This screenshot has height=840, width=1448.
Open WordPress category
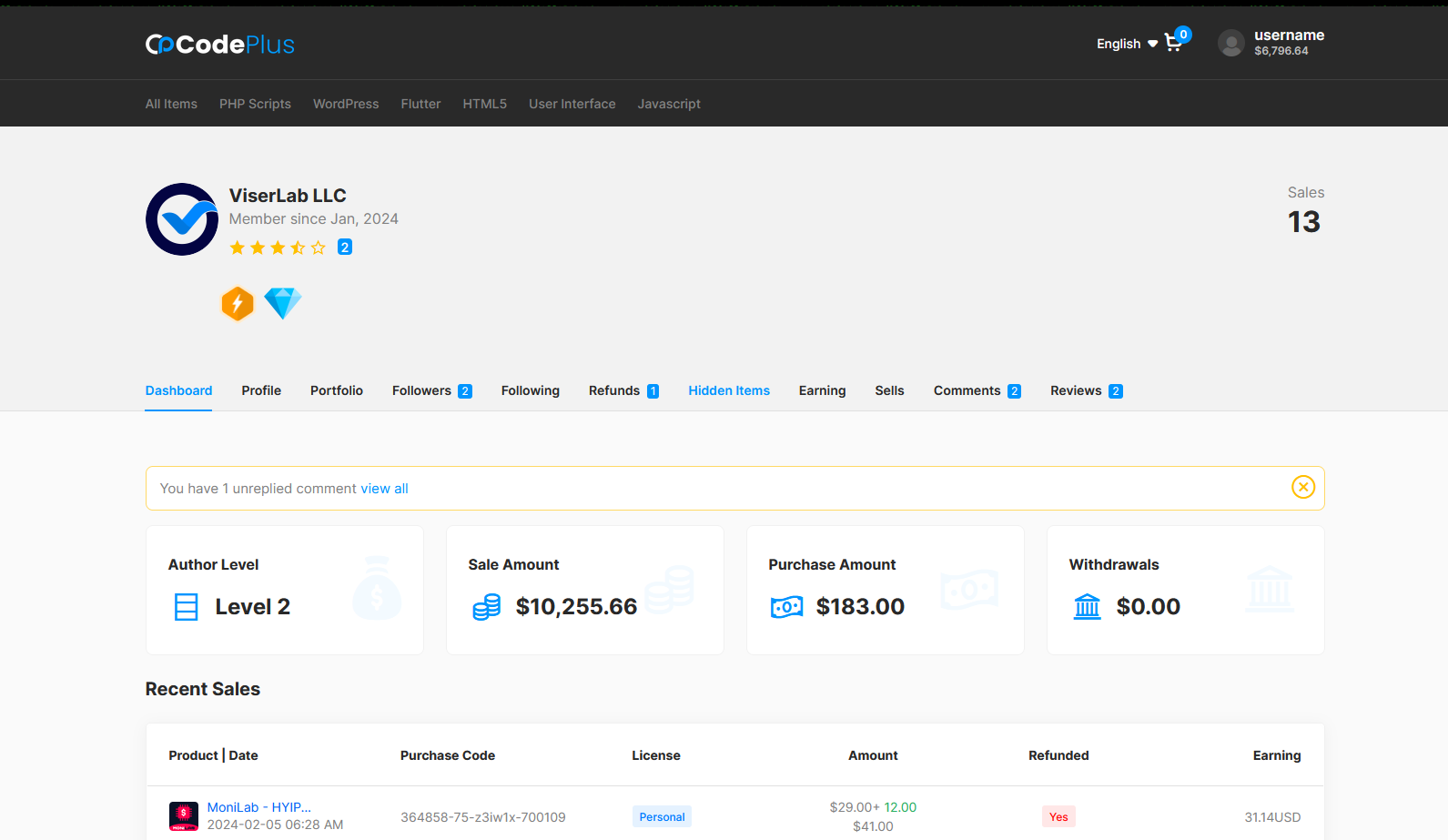point(346,104)
